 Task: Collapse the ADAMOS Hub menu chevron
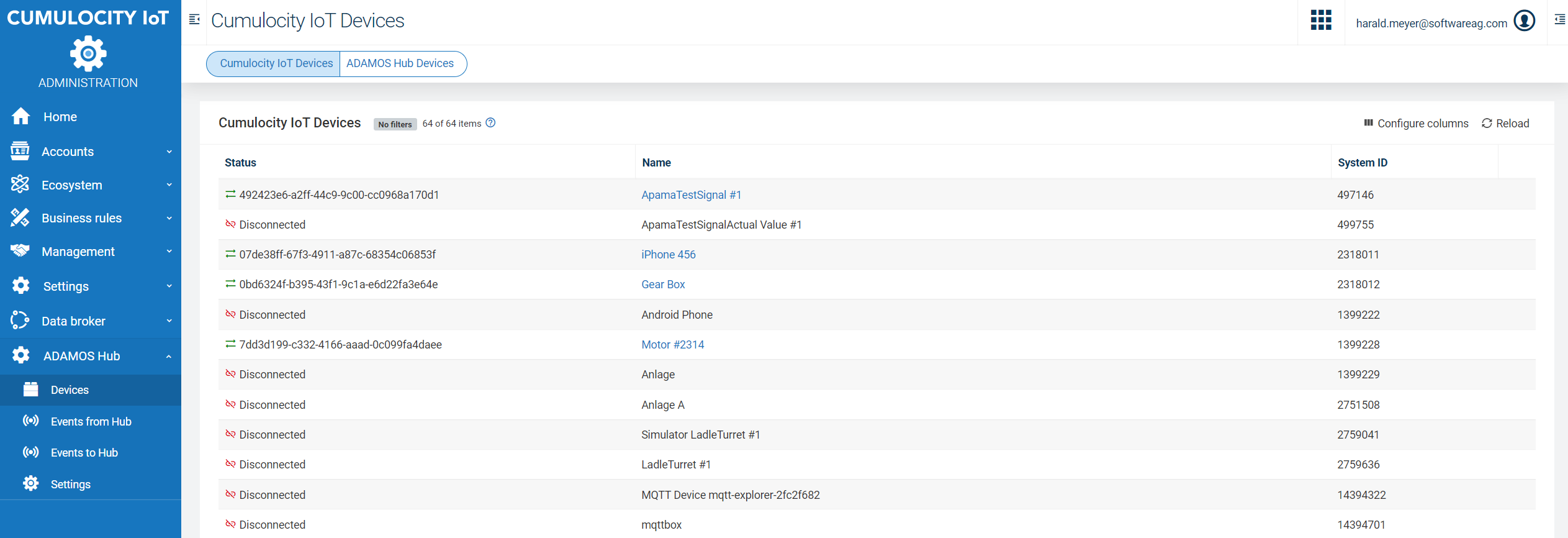point(169,356)
